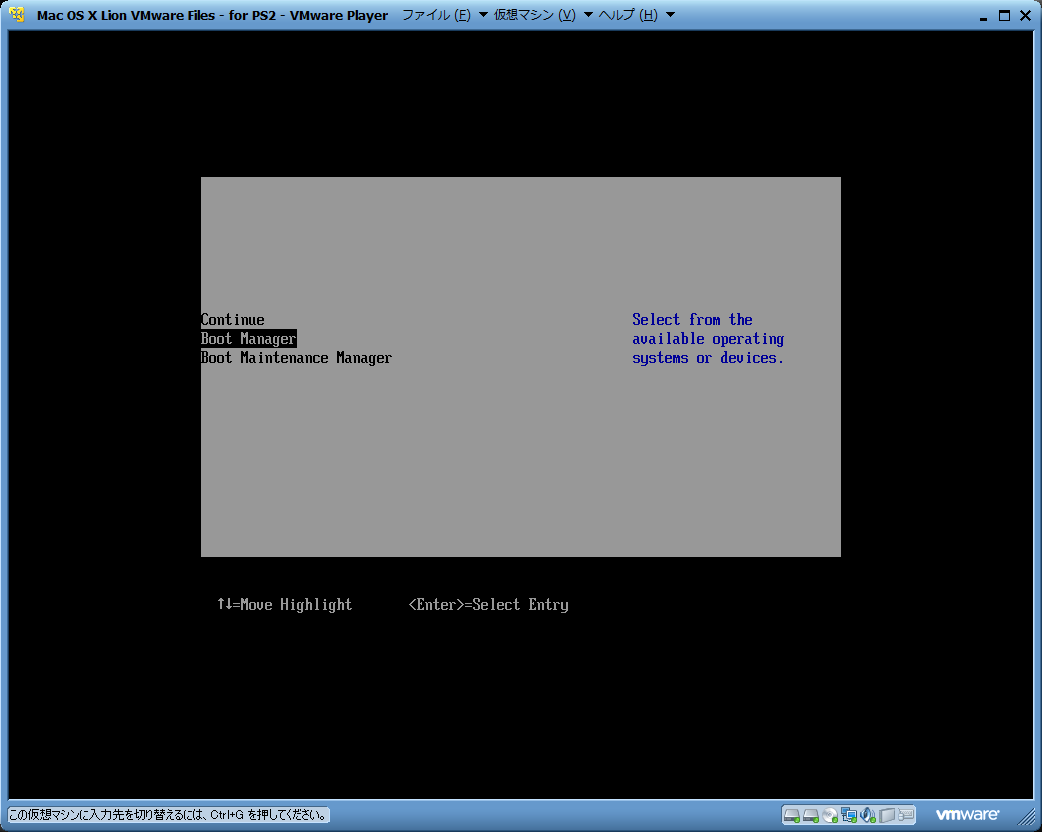Image resolution: width=1042 pixels, height=832 pixels.
Task: Click the Ctrl+G status bar message
Action: click(x=169, y=815)
